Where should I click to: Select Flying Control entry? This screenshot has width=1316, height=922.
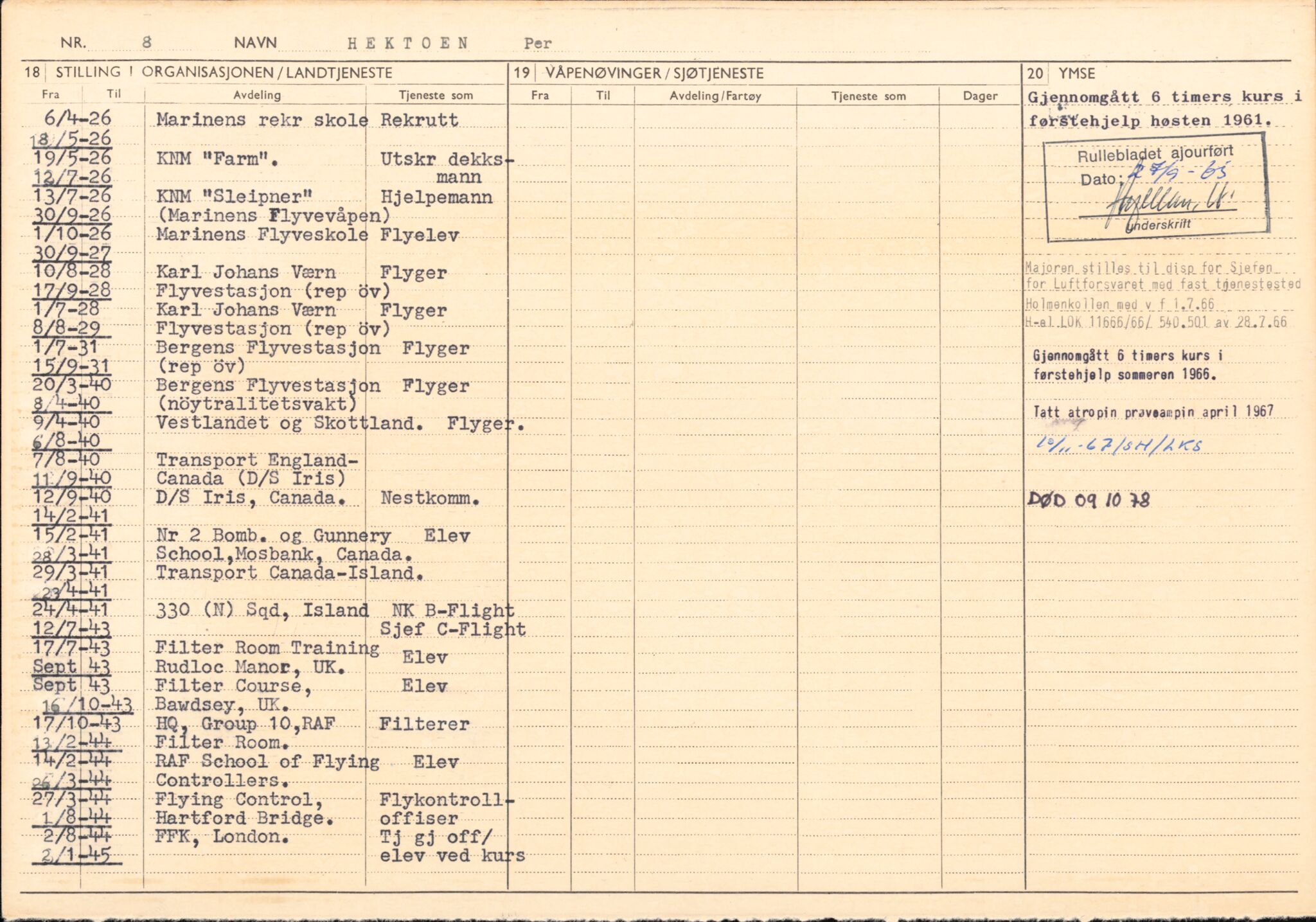click(239, 799)
